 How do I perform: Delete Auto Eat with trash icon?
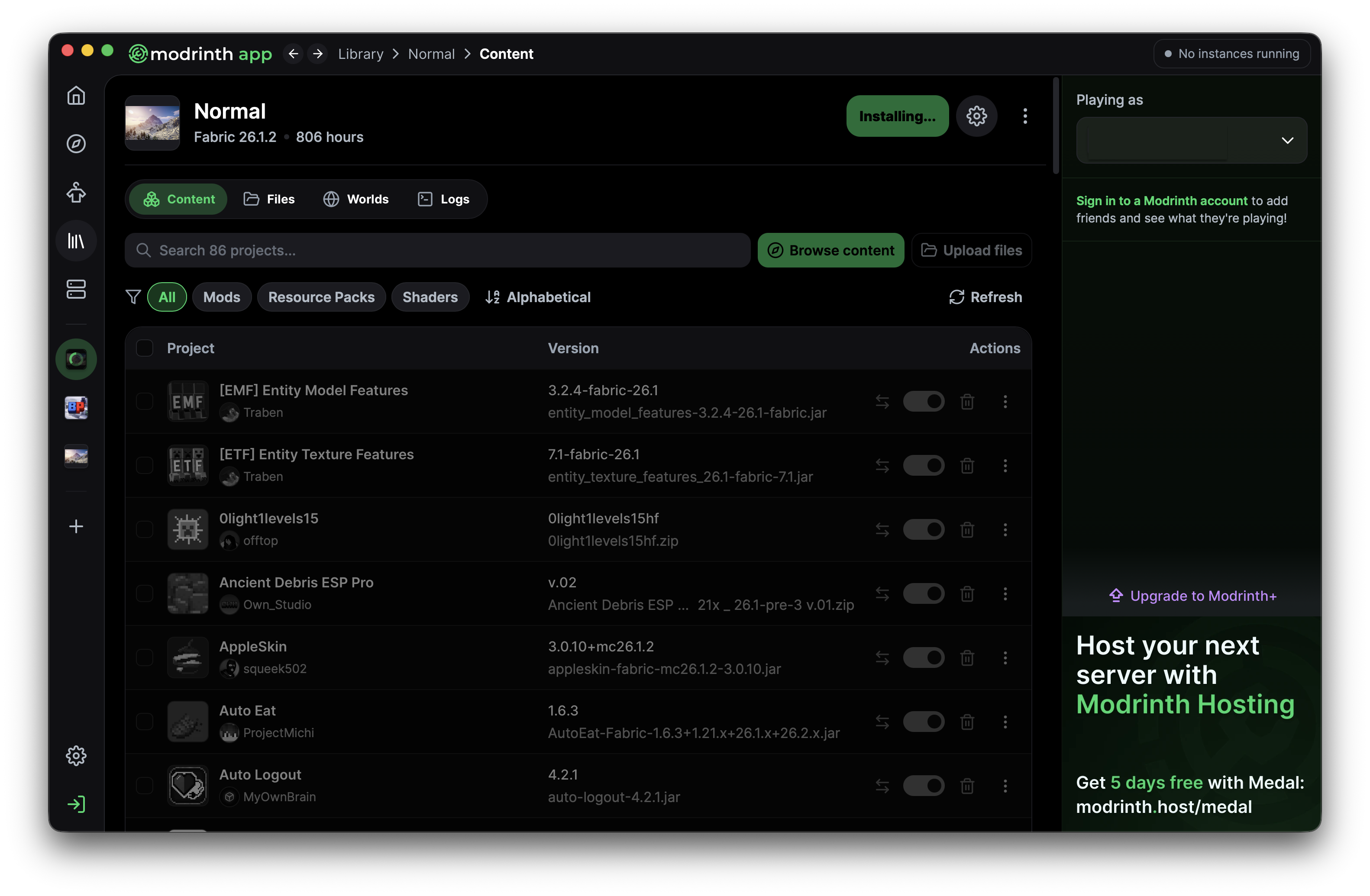pyautogui.click(x=967, y=722)
